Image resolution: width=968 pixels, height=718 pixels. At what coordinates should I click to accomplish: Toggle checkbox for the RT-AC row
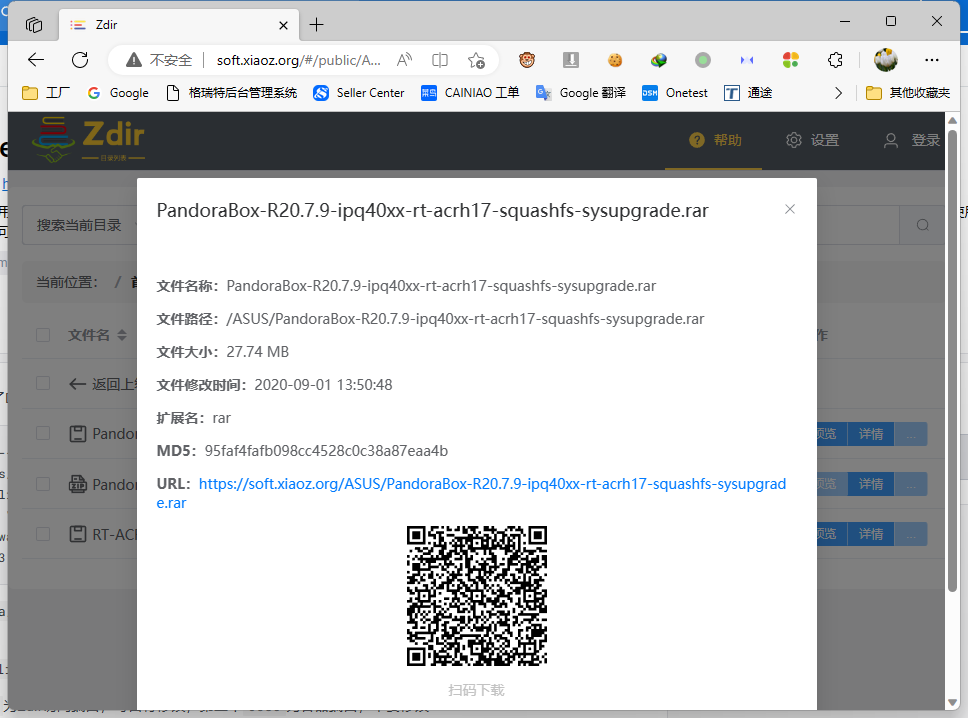[43, 533]
